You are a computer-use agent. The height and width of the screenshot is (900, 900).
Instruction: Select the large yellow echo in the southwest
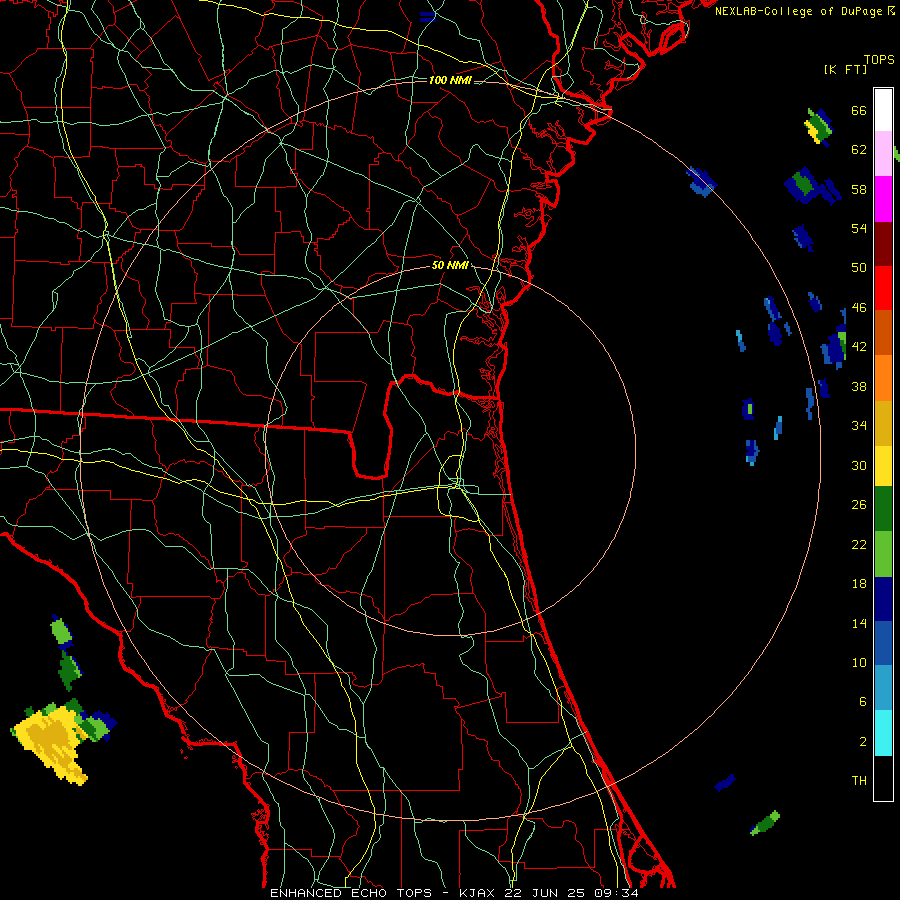click(51, 744)
